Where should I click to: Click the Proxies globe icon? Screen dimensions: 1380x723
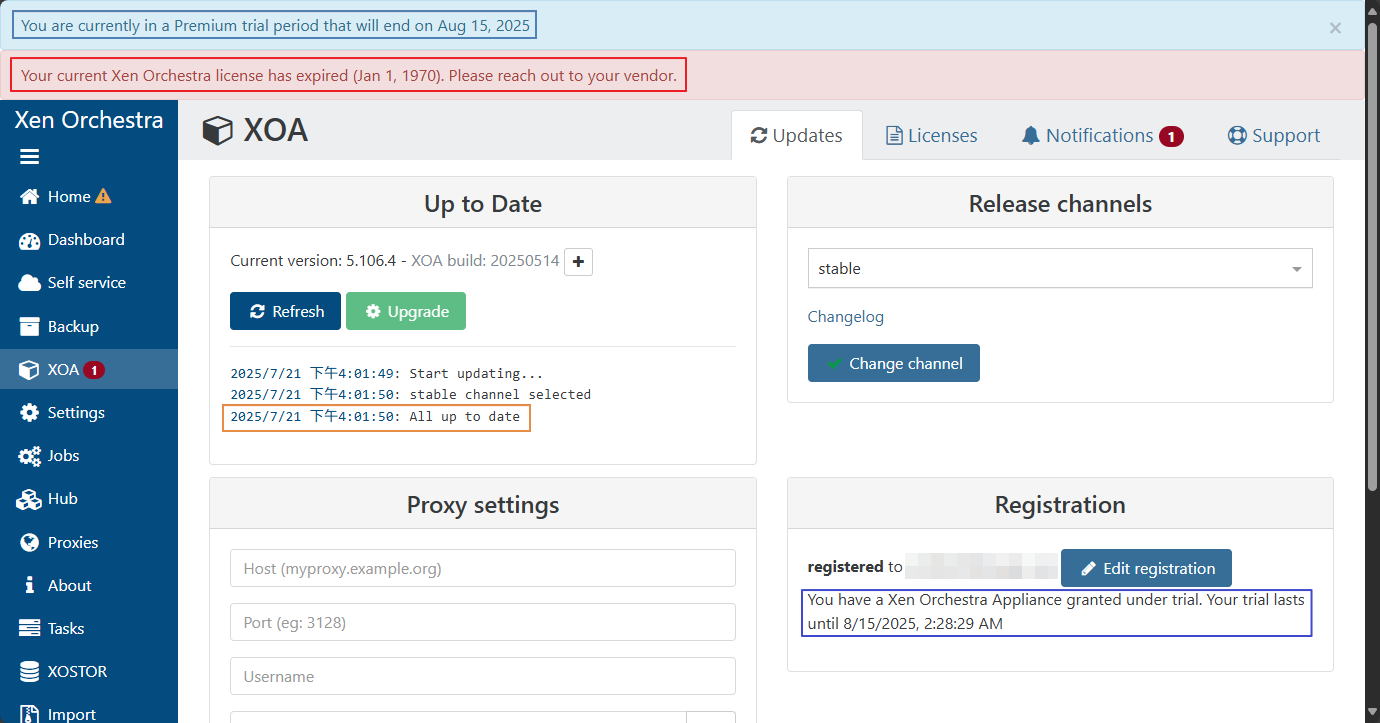30,543
